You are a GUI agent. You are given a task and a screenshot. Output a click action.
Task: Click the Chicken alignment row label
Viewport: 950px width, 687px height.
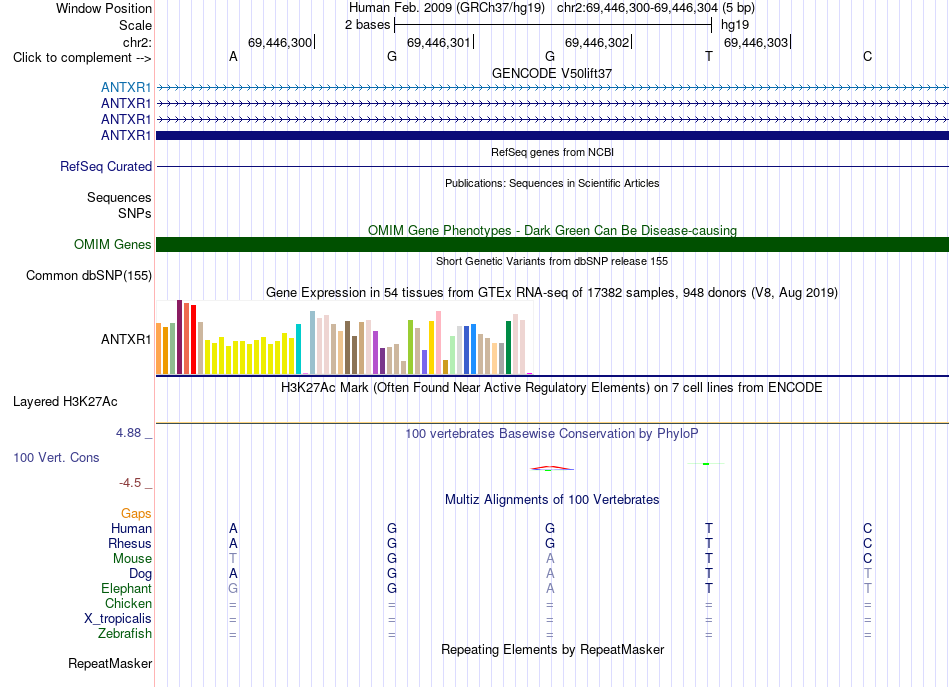tap(128, 603)
